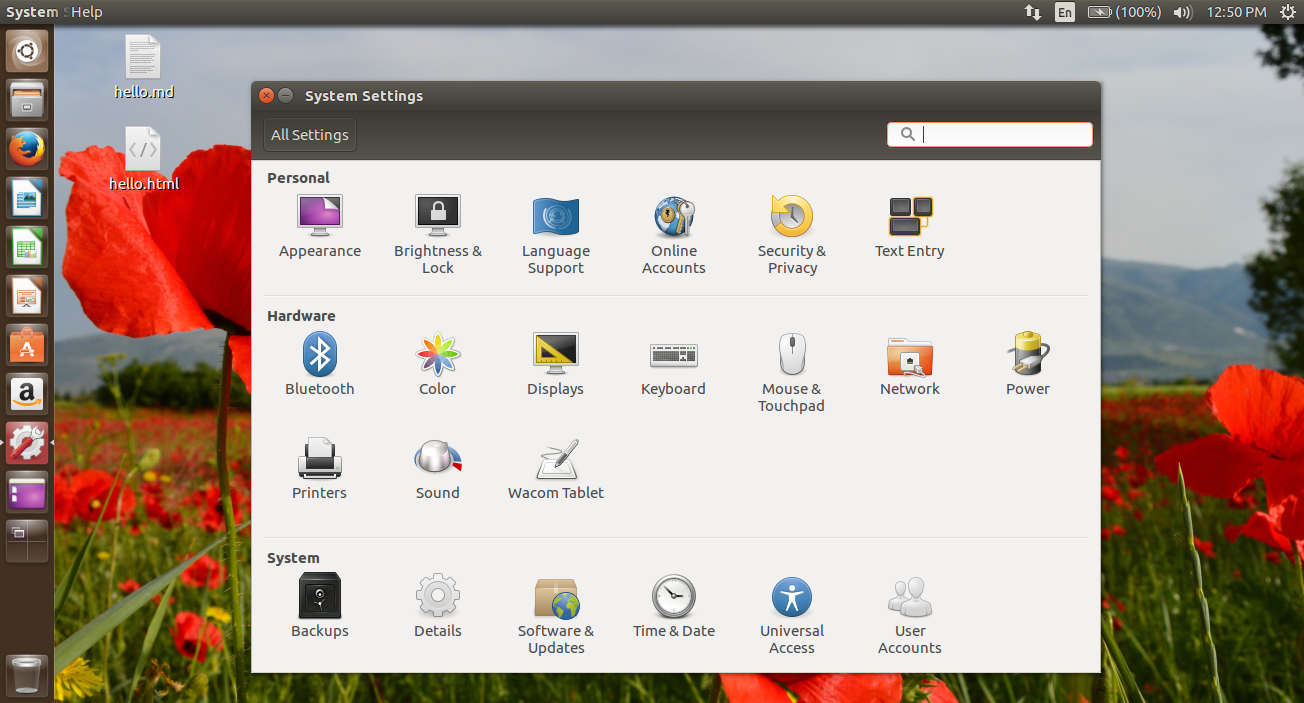Open the Help menu in top bar
1304x703 pixels.
tap(87, 12)
